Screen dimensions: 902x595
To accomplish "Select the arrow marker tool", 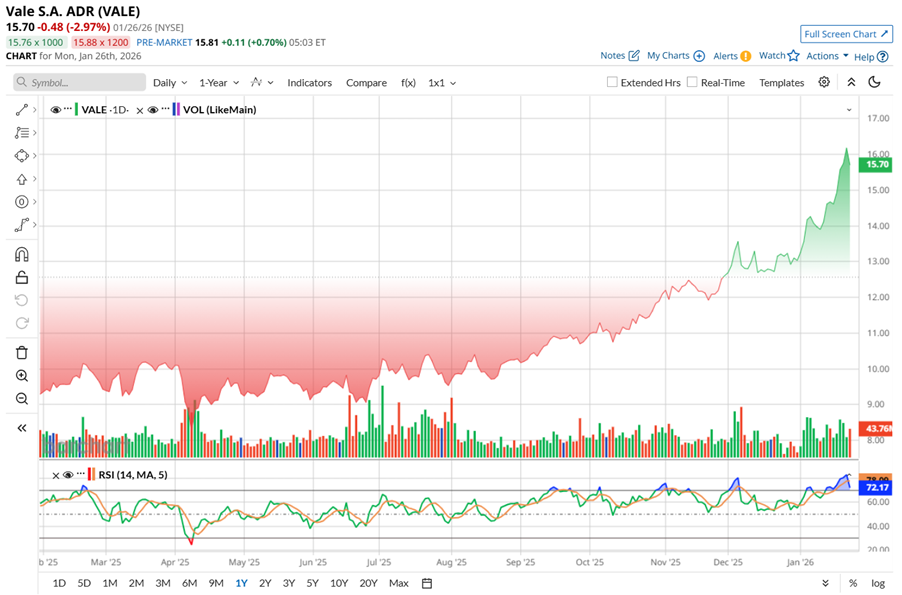I will [x=22, y=179].
